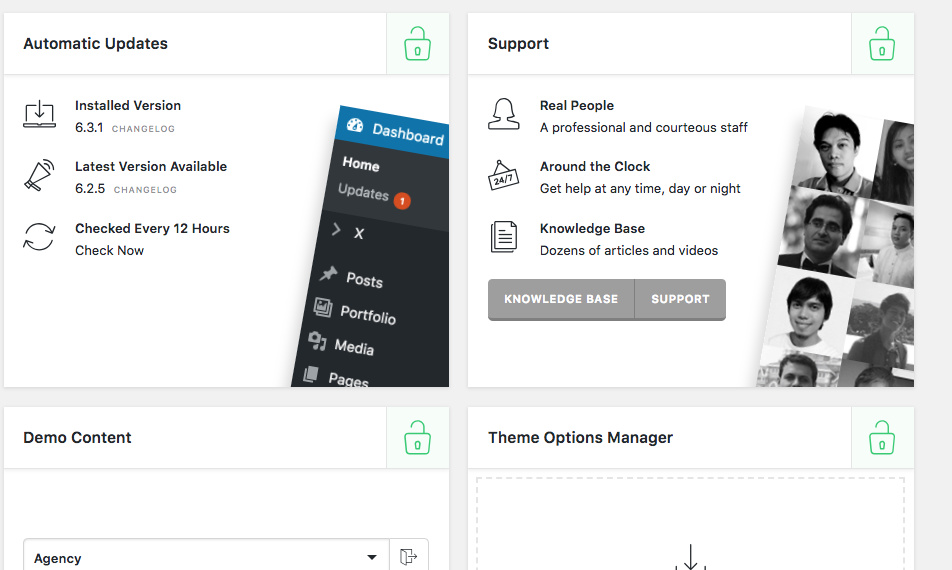Screen dimensions: 952x570
Task: Click the Theme Options import drop area
Action: pos(690,525)
